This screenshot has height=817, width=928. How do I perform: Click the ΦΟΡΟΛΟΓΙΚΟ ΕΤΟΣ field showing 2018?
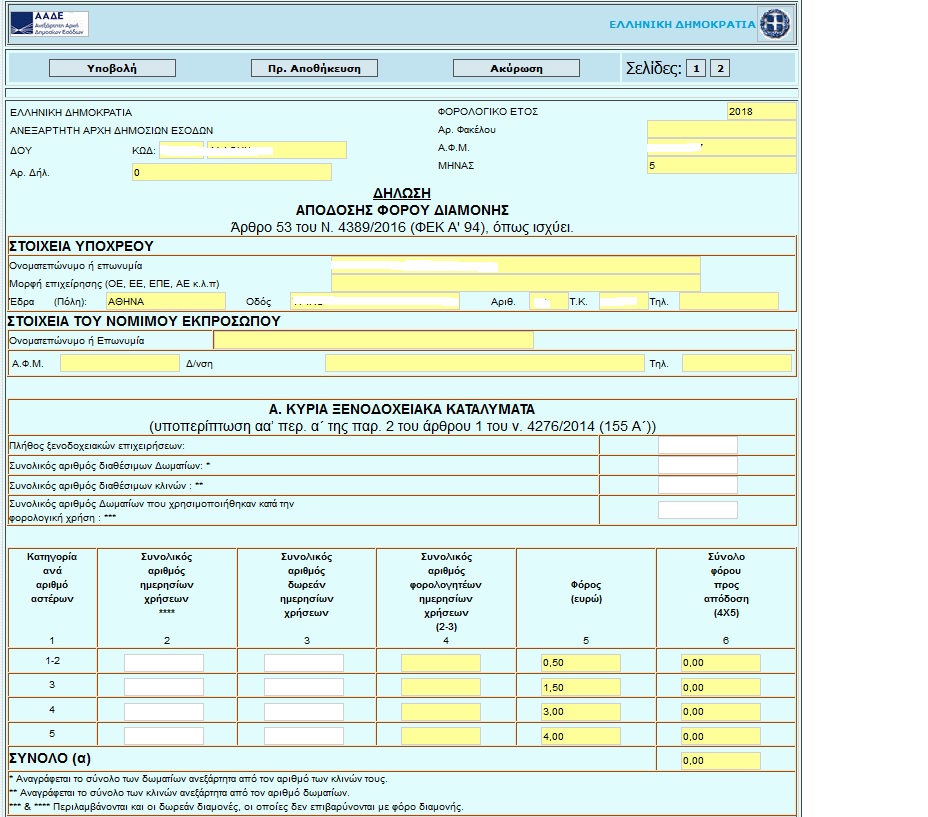point(761,111)
